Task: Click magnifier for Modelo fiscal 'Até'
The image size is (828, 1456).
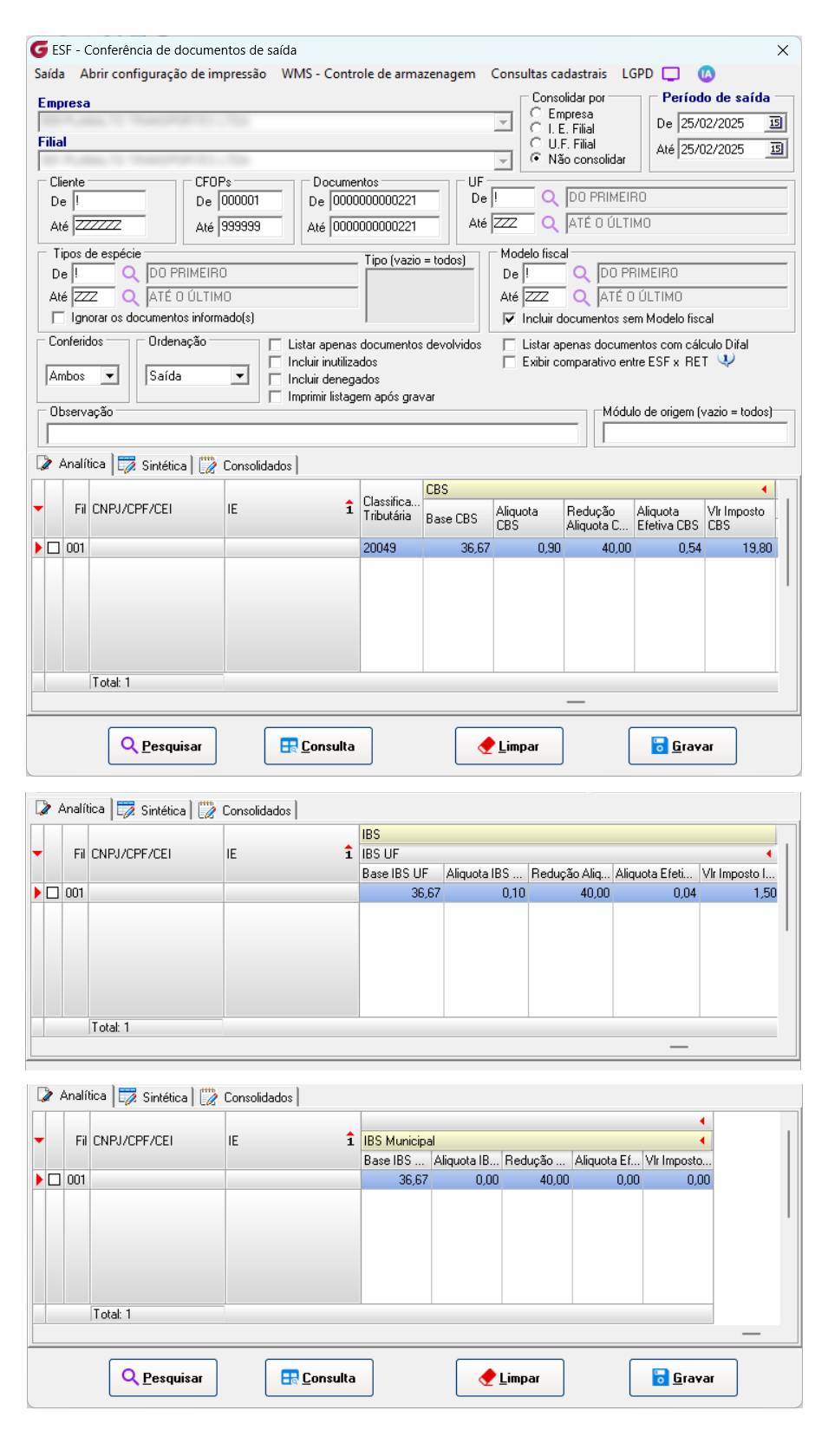Action: 582,297
